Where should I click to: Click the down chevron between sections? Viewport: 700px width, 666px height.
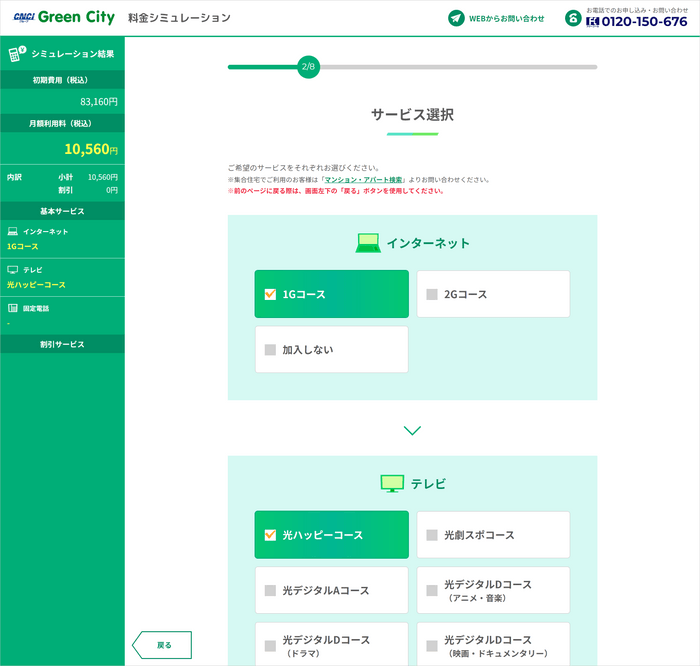(x=412, y=430)
